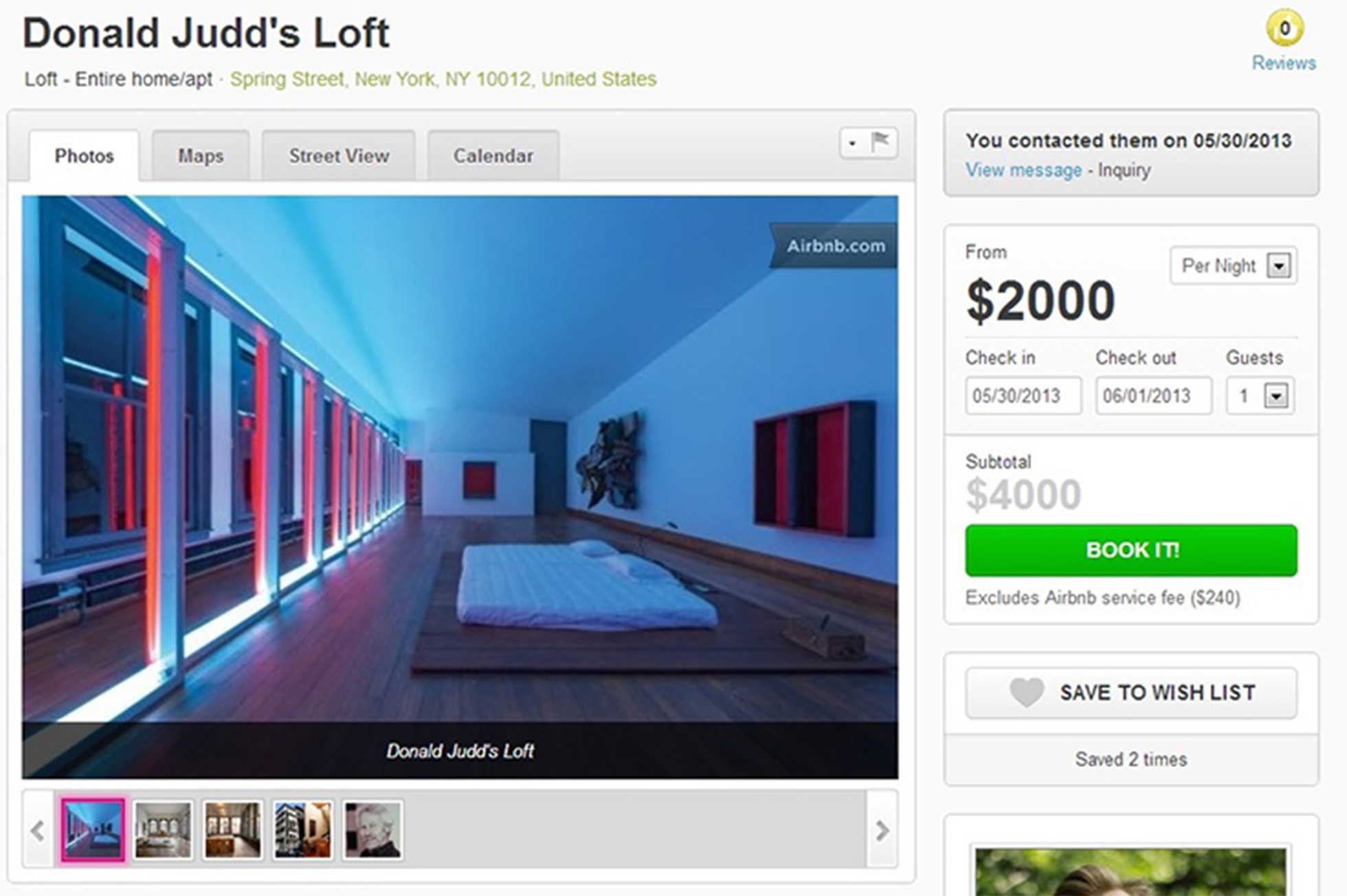This screenshot has height=896, width=1347.
Task: Open the View message link
Action: click(1023, 170)
